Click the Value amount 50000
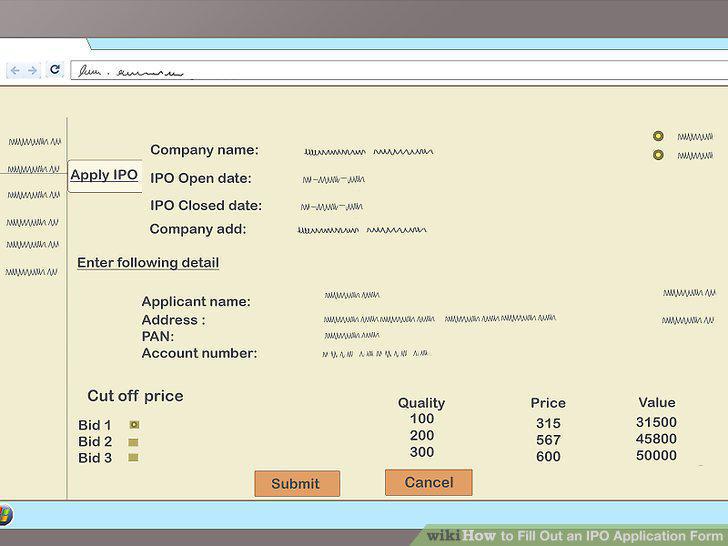Screen dimensions: 728x546 [x=656, y=455]
